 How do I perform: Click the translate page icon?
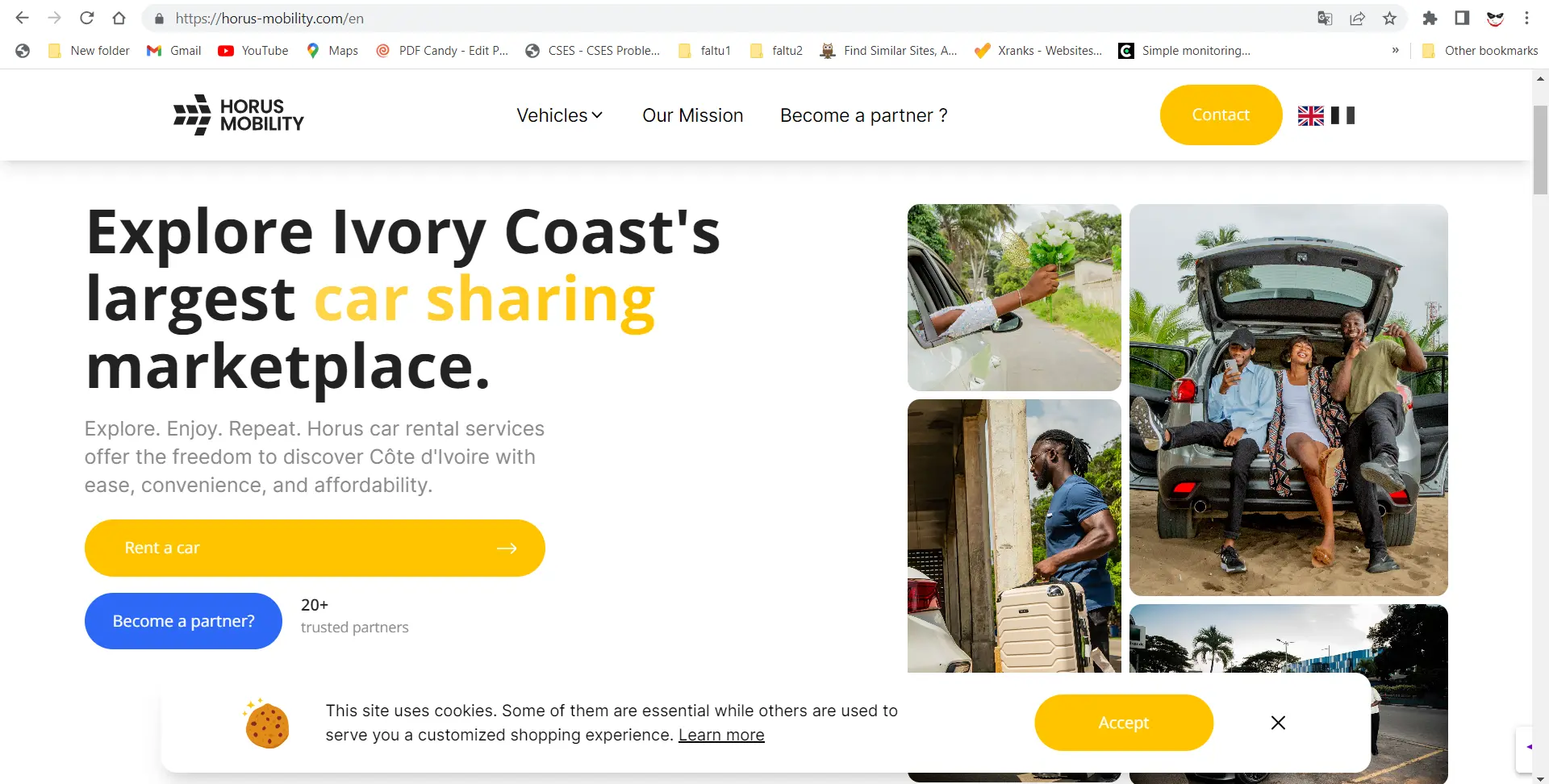coord(1325,19)
